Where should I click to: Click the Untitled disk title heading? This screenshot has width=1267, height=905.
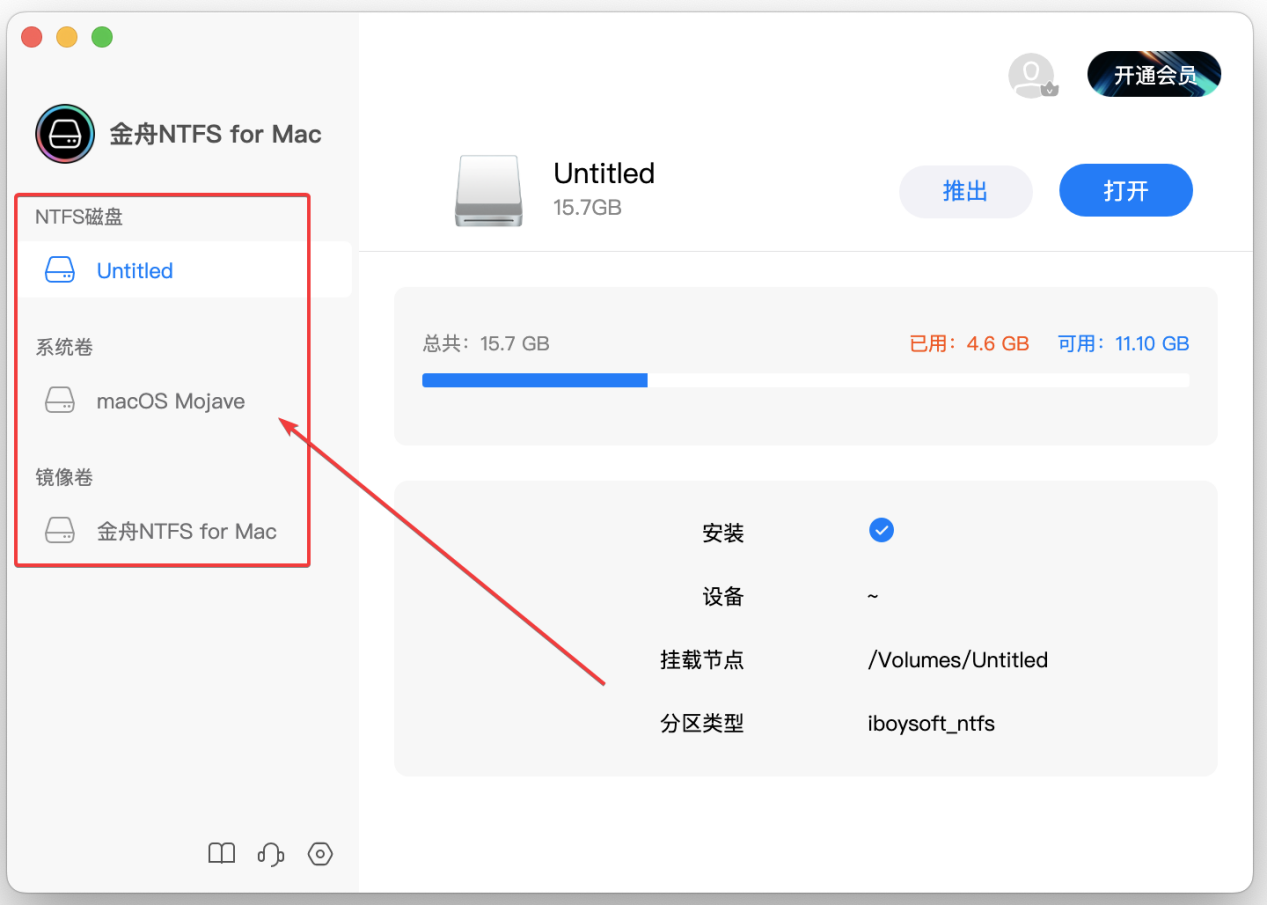[604, 173]
